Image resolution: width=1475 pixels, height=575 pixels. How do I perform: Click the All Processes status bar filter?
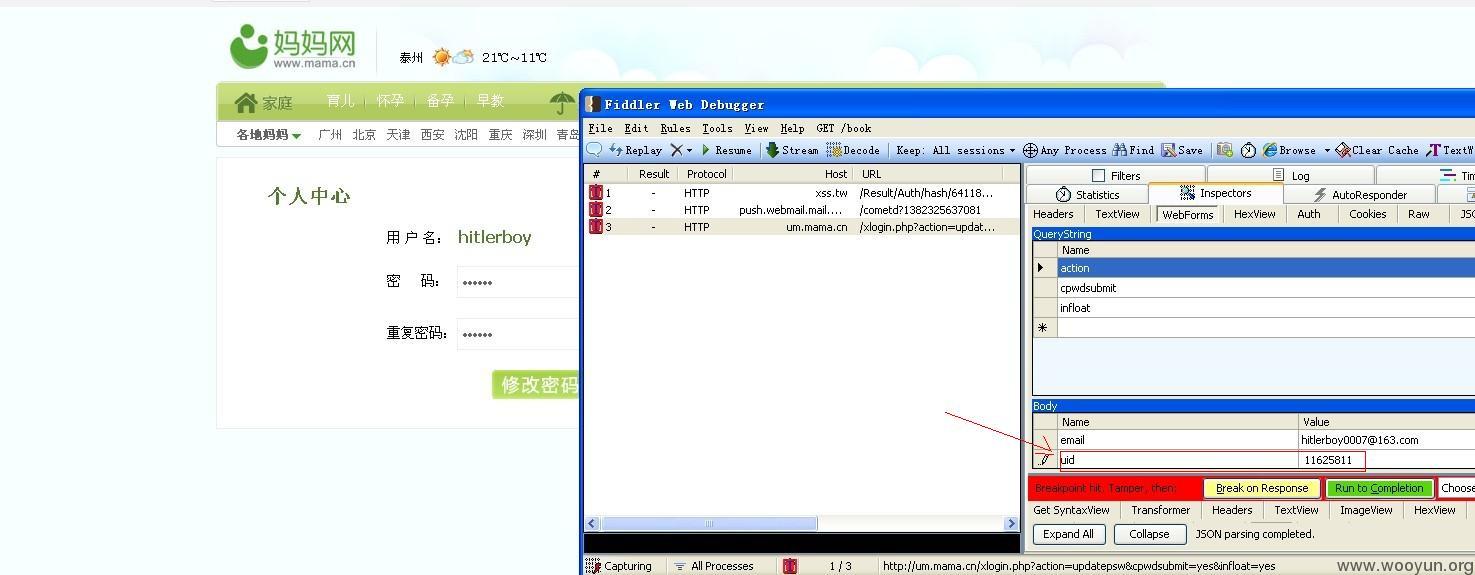pyautogui.click(x=713, y=566)
